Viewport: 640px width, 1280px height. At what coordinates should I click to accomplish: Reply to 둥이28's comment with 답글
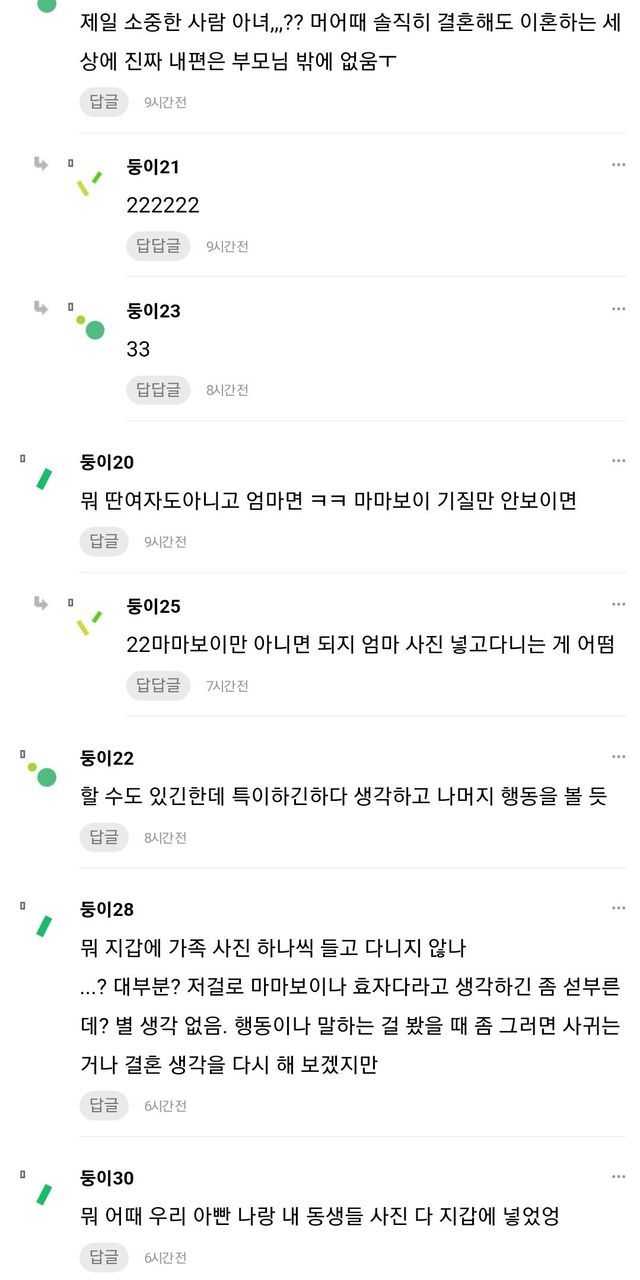(x=104, y=1105)
